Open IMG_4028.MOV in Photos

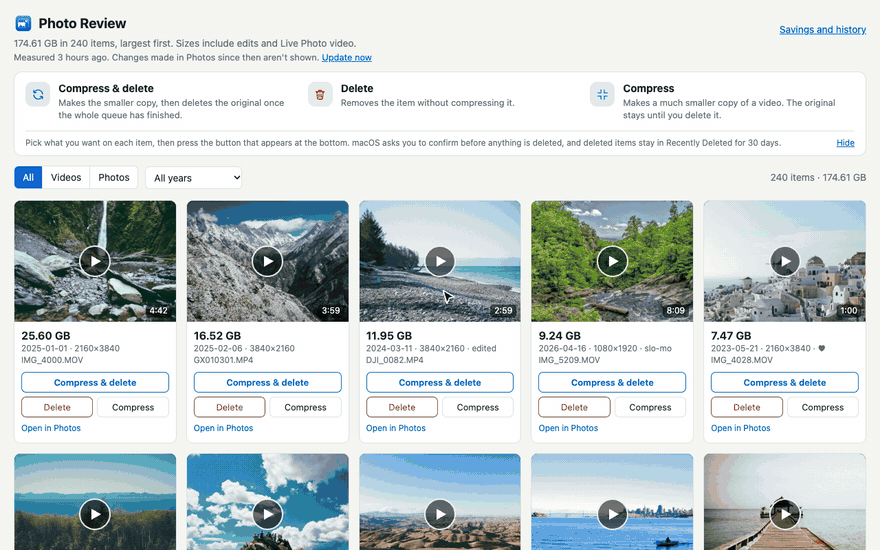pos(741,428)
